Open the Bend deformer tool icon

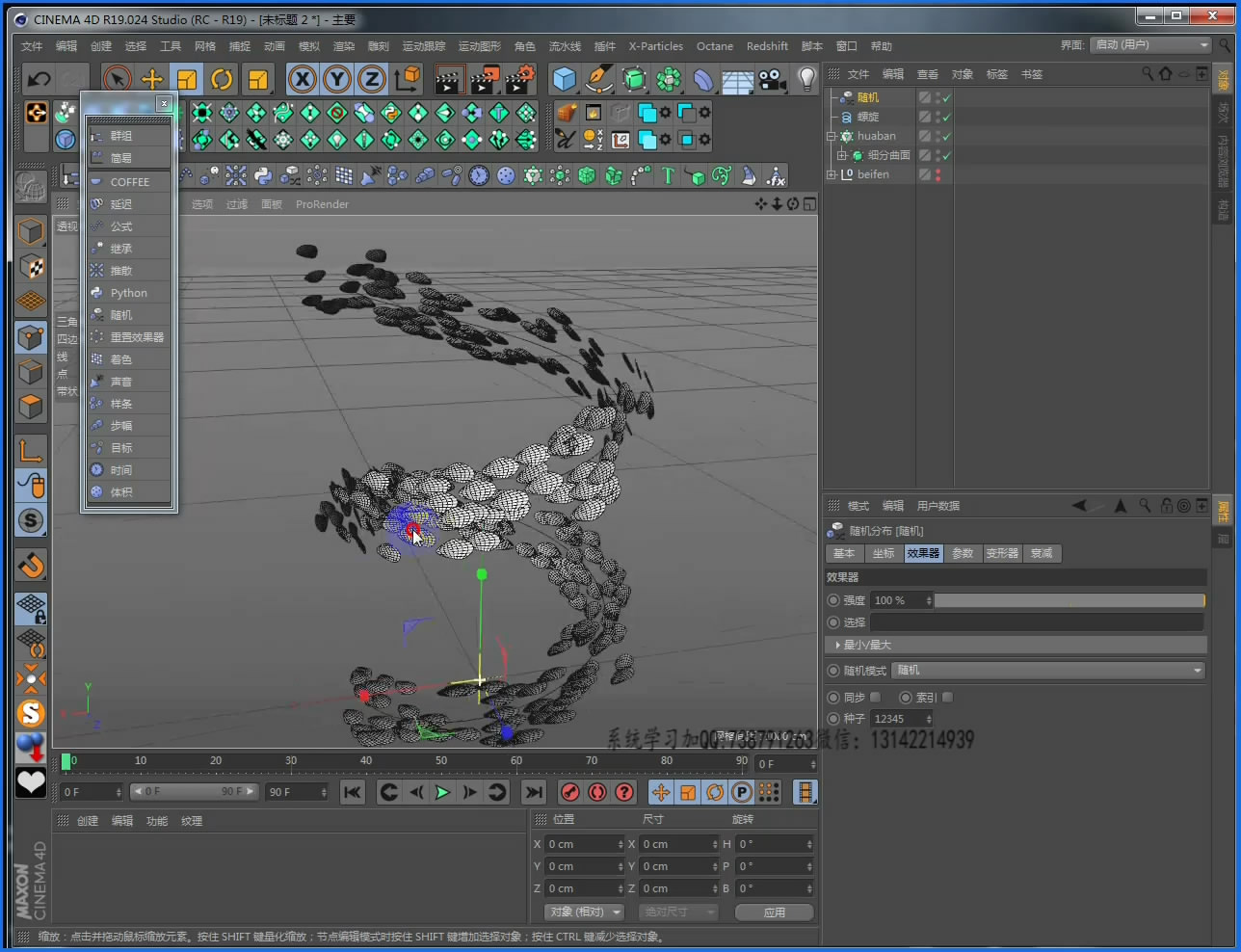coord(703,79)
